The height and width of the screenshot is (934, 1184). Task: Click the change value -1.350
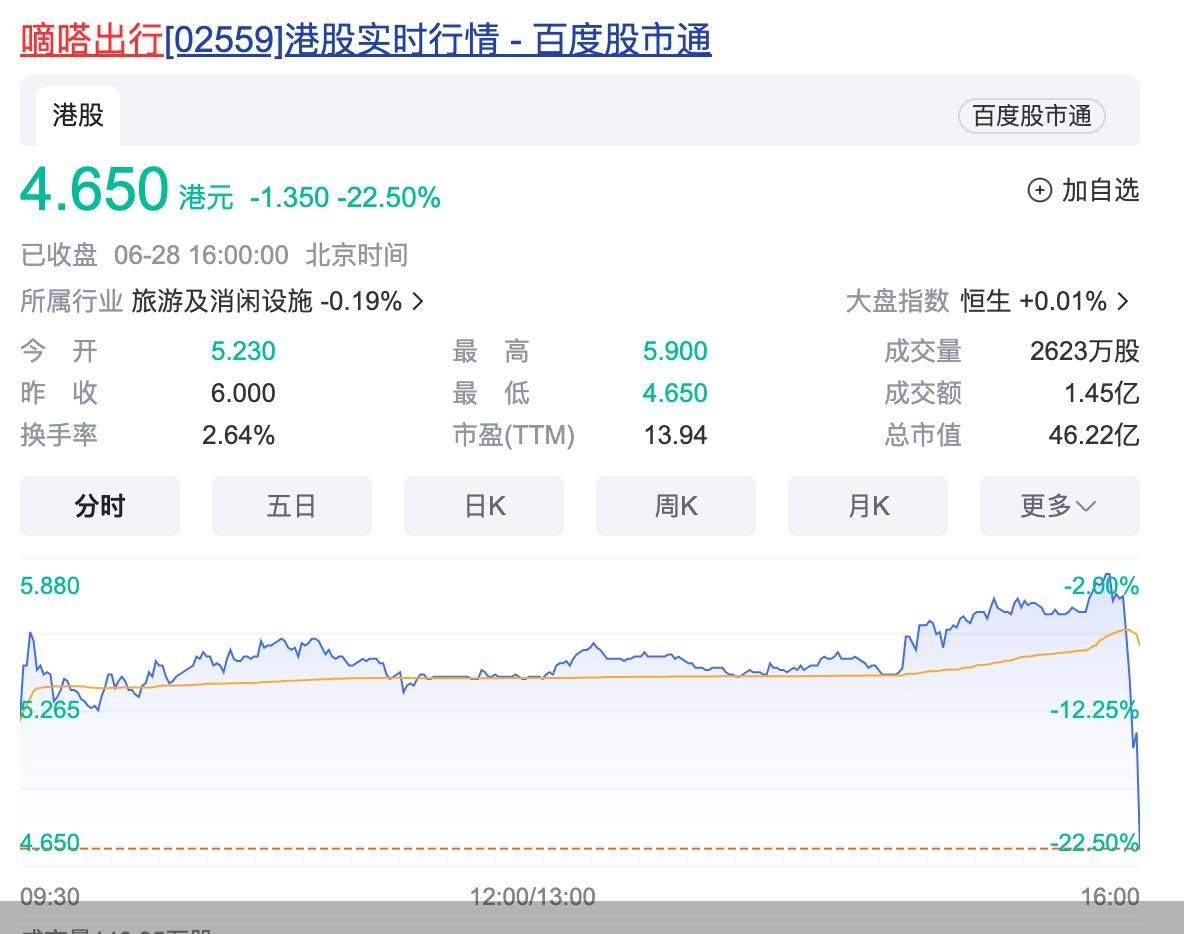(289, 198)
